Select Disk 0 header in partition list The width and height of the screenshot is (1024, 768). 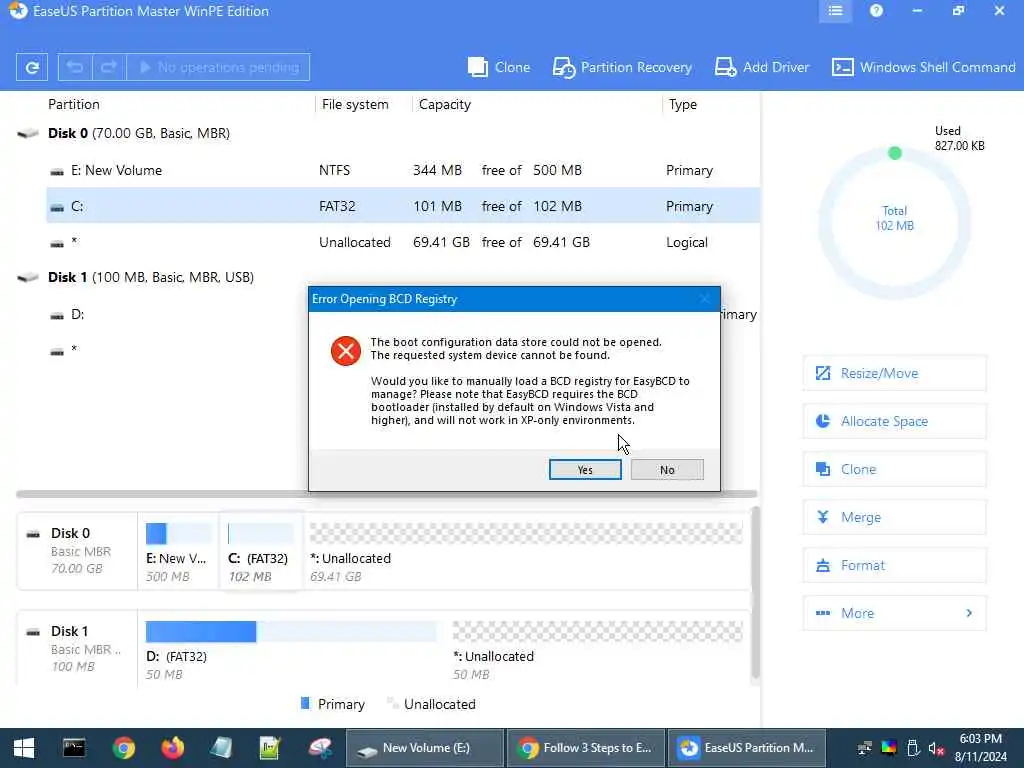point(138,133)
